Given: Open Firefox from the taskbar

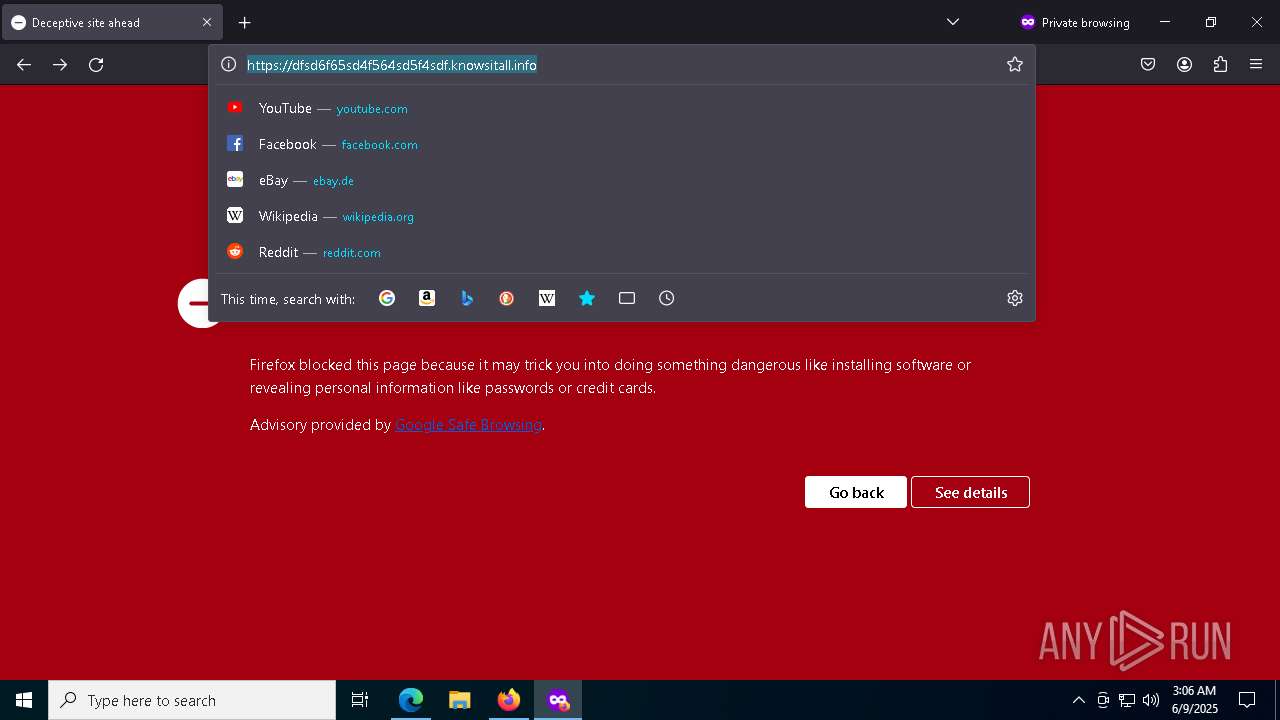Looking at the screenshot, I should (x=509, y=700).
